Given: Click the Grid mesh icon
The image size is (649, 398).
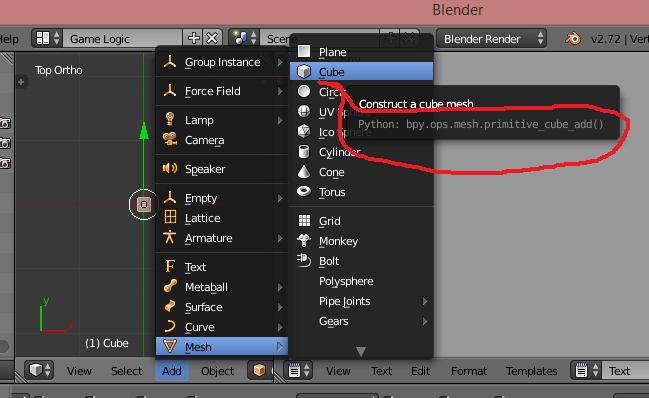Looking at the screenshot, I should [x=304, y=221].
